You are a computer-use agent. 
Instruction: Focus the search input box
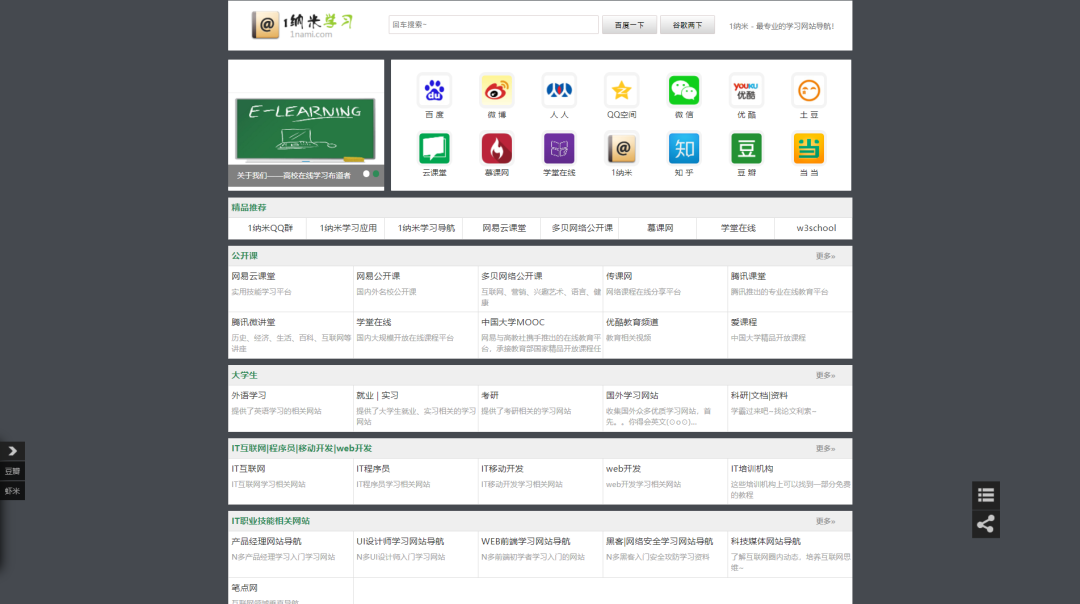[493, 25]
